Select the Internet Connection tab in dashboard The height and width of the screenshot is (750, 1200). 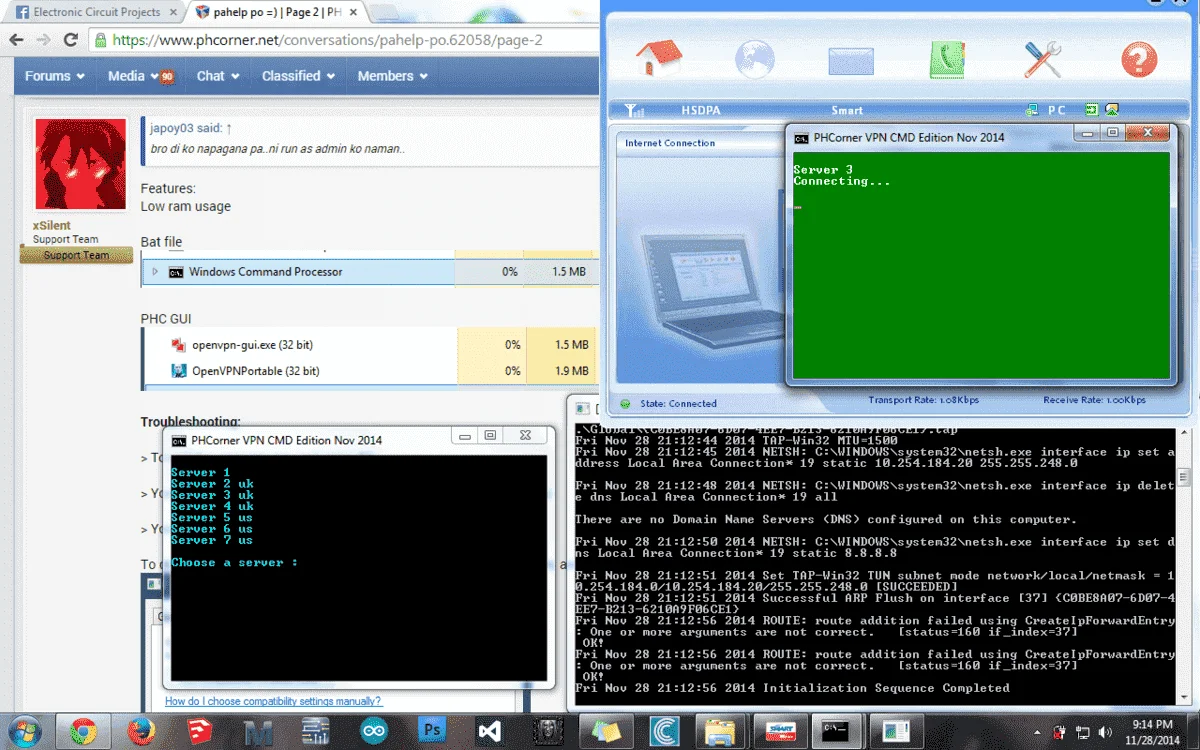(670, 143)
